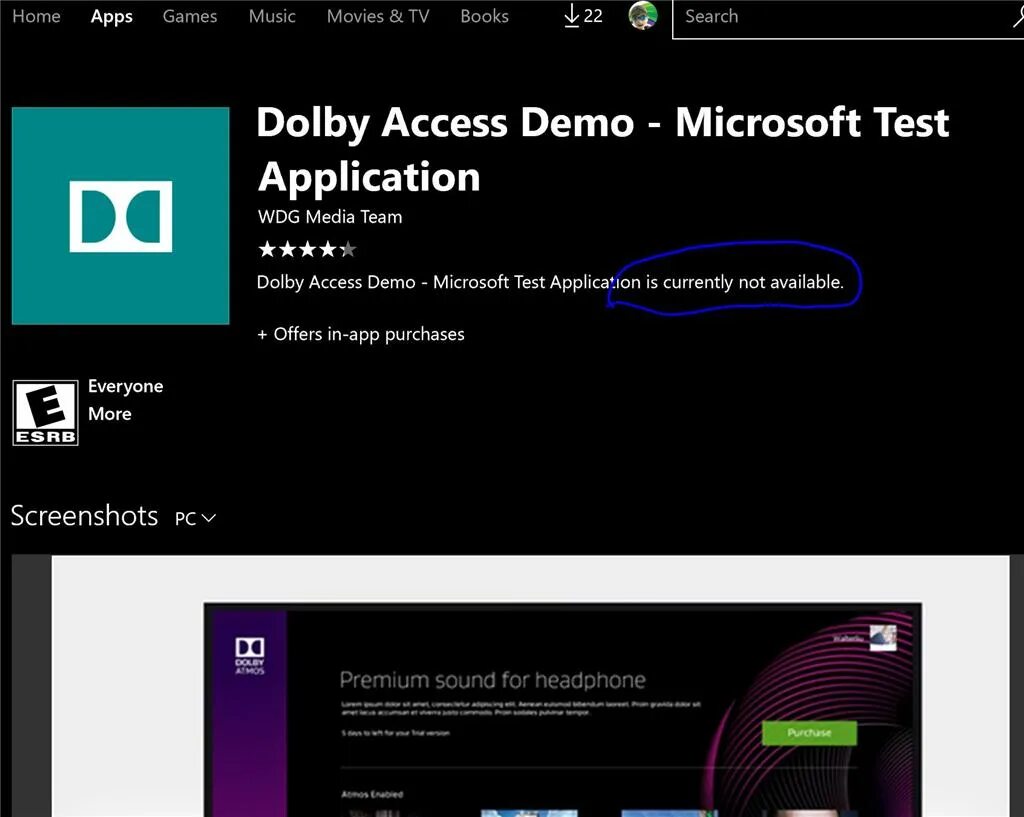
Task: Select the Apps tab
Action: 112,16
